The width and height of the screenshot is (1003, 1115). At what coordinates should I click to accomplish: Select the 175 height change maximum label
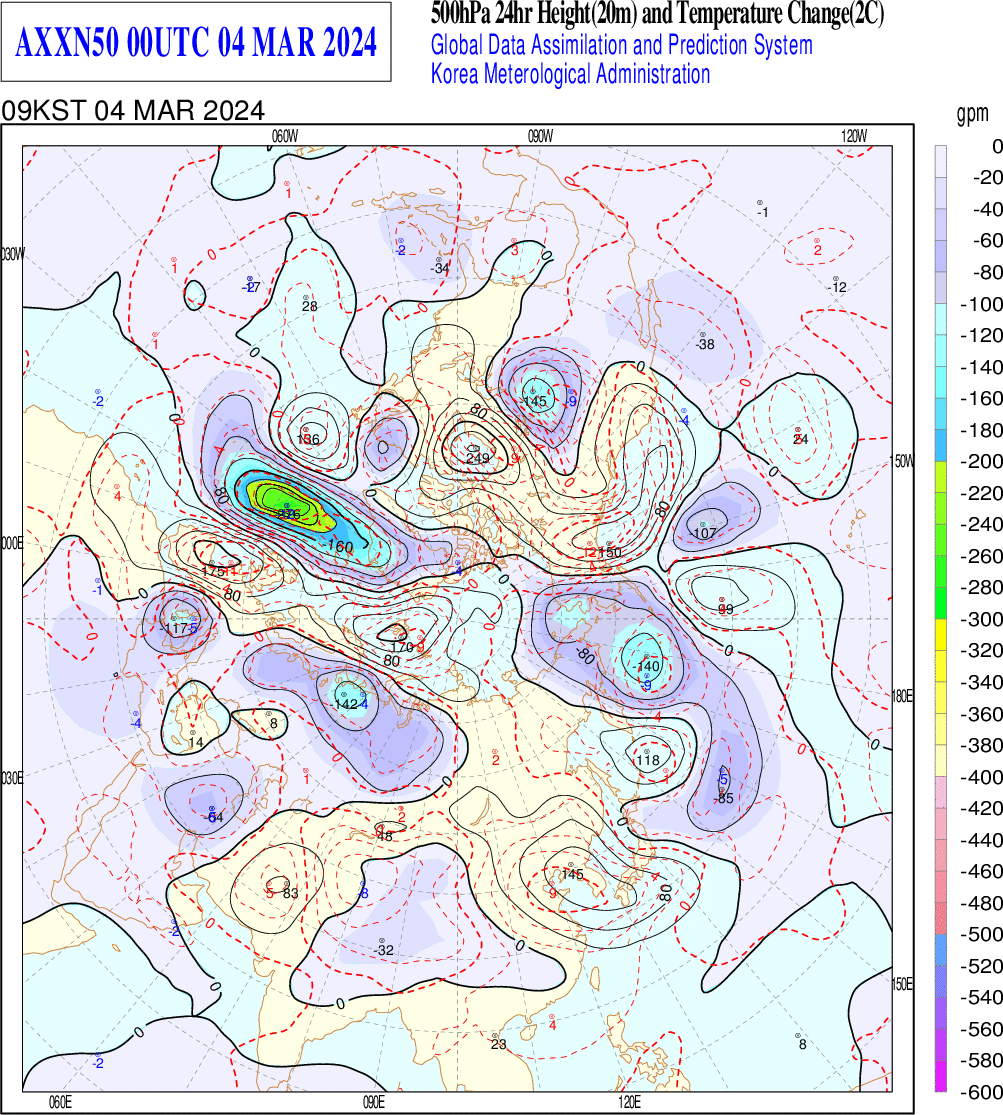(x=213, y=571)
